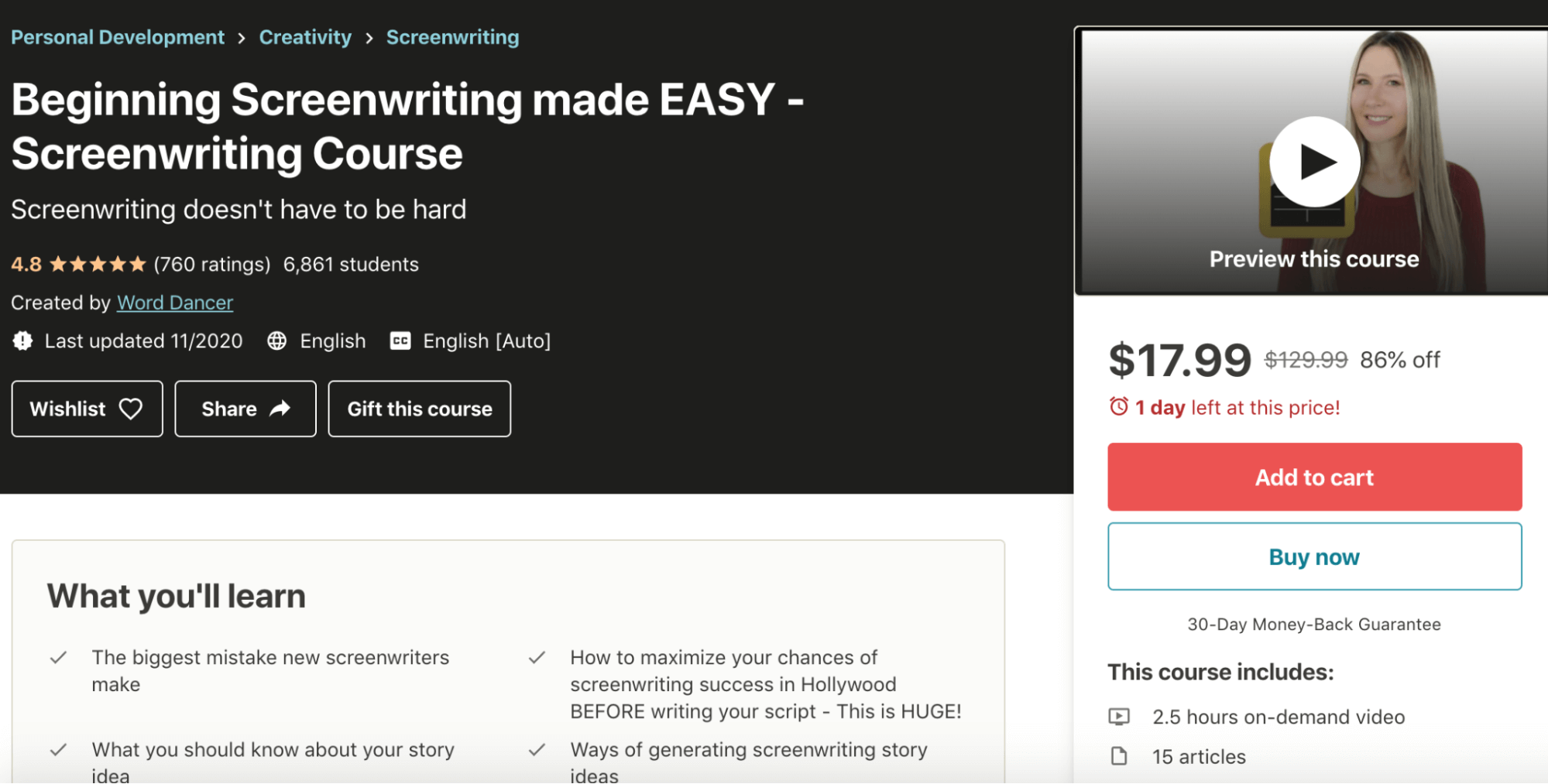The width and height of the screenshot is (1548, 784).
Task: Click the heart icon in Wishlist
Action: point(131,409)
